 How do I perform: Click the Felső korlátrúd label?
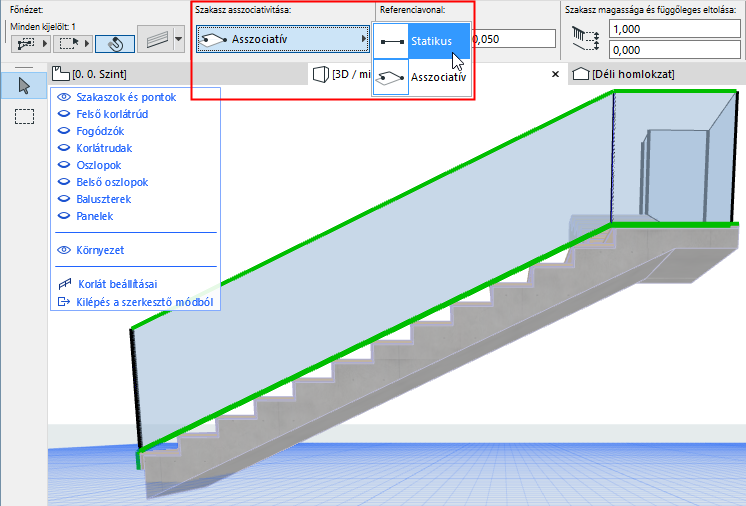pyautogui.click(x=112, y=114)
